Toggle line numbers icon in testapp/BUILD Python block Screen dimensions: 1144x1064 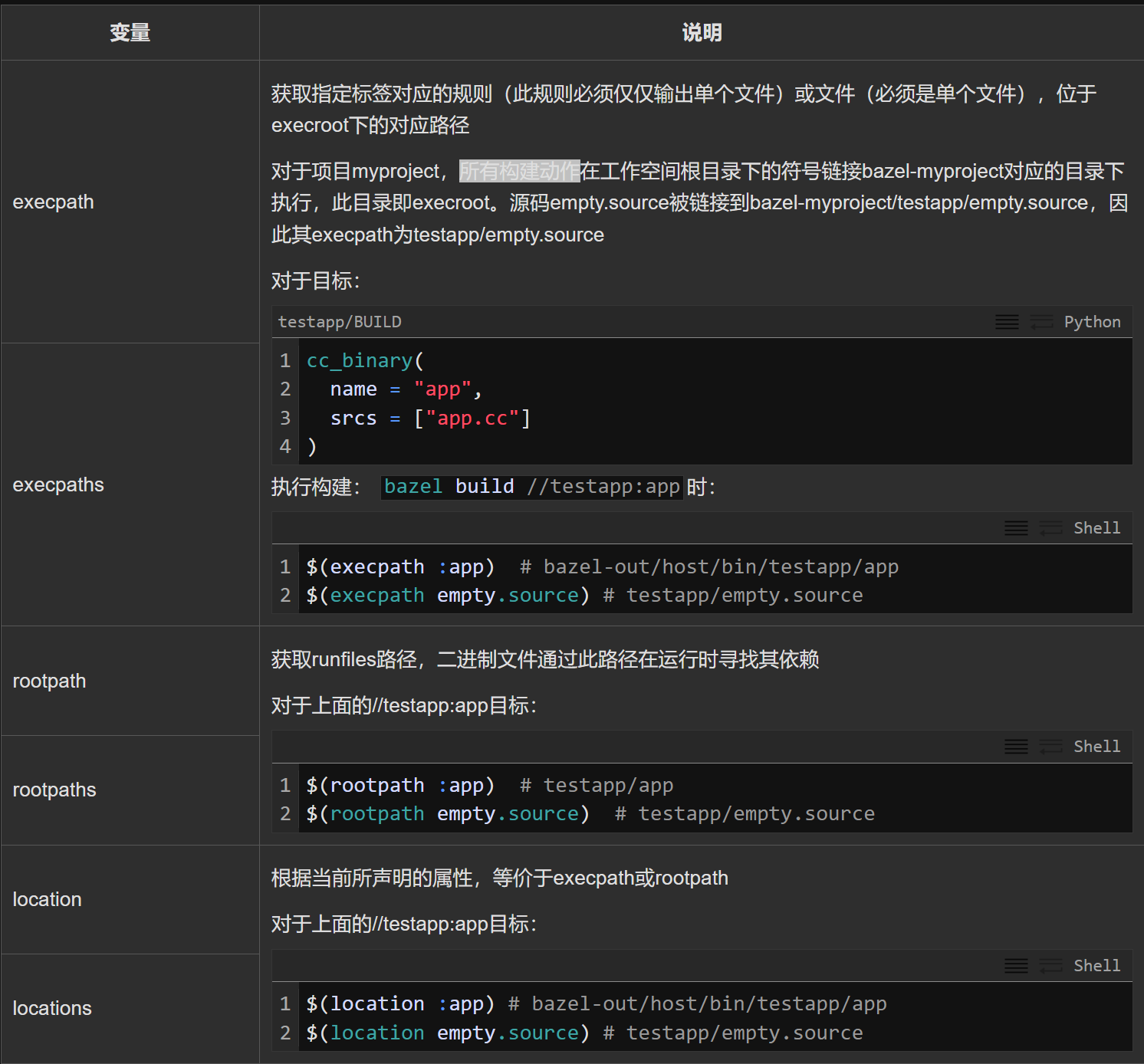[1007, 322]
